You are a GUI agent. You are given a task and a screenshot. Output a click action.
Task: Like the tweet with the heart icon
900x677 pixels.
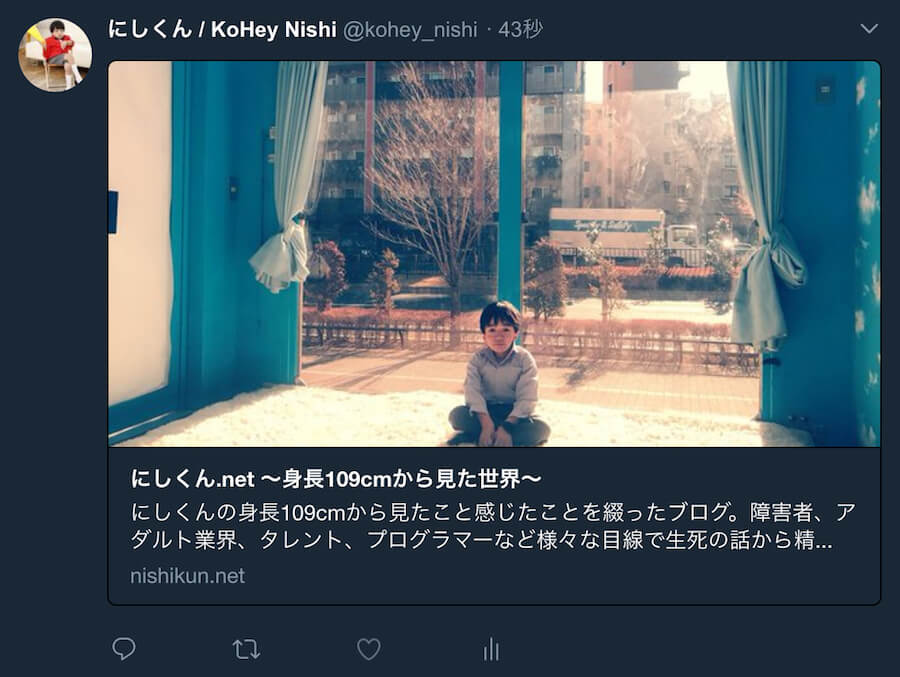368,649
